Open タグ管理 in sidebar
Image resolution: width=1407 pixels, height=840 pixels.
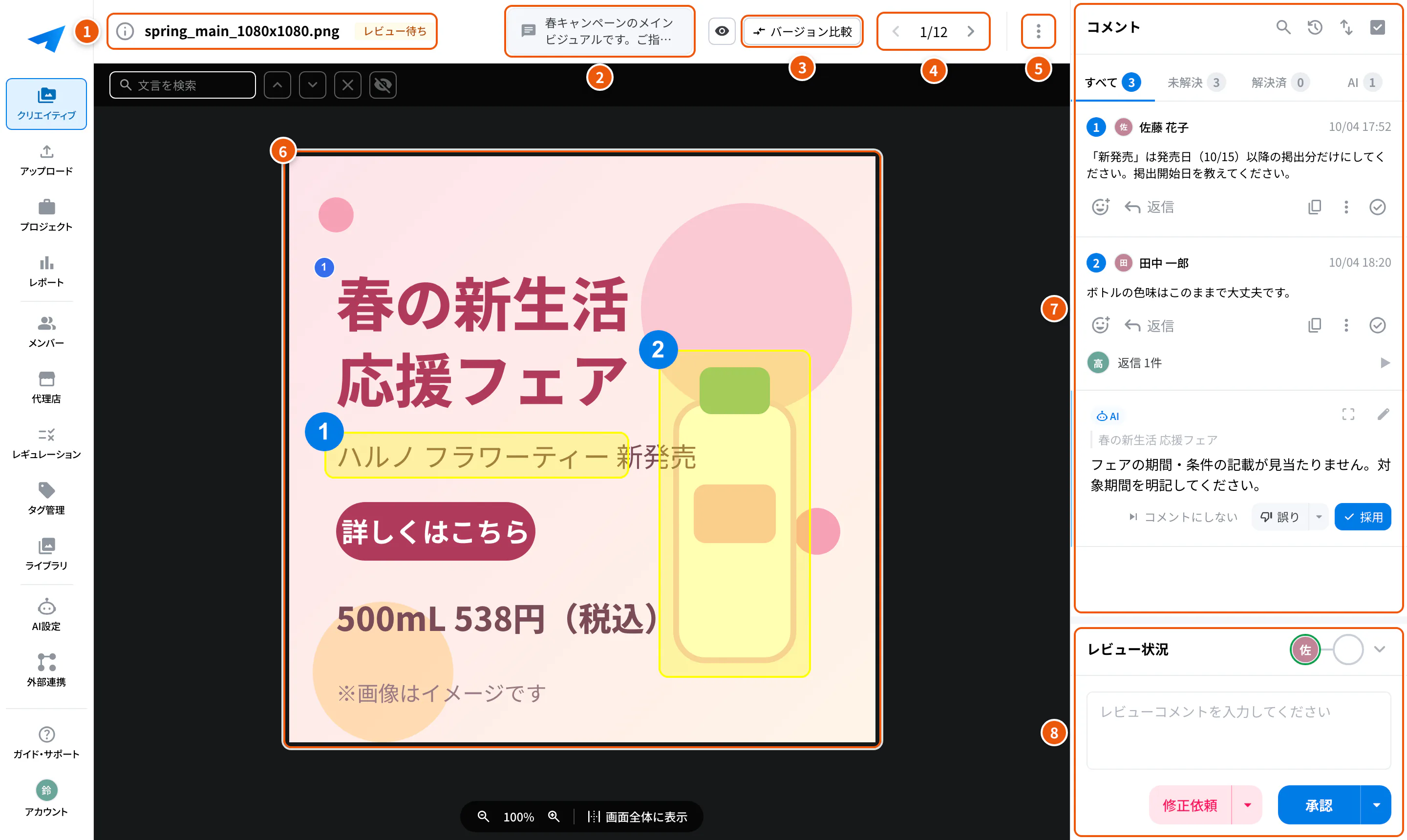[x=46, y=499]
